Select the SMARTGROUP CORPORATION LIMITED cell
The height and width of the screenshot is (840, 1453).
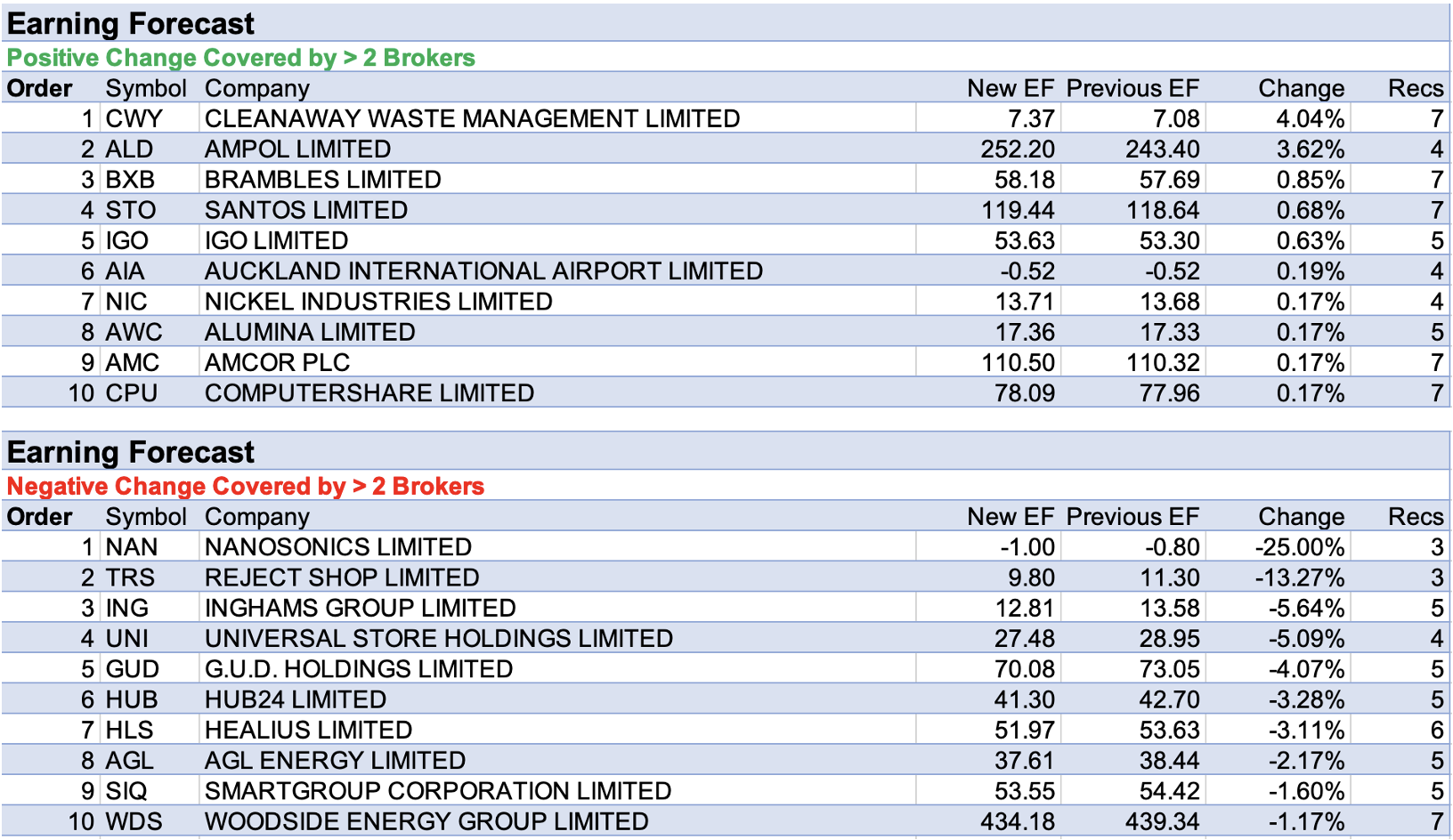pos(438,791)
